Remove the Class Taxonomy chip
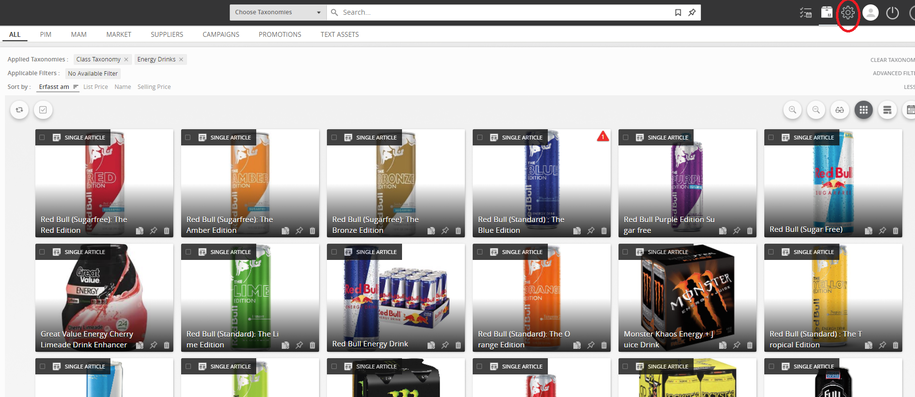The width and height of the screenshot is (915, 397). pyautogui.click(x=126, y=60)
